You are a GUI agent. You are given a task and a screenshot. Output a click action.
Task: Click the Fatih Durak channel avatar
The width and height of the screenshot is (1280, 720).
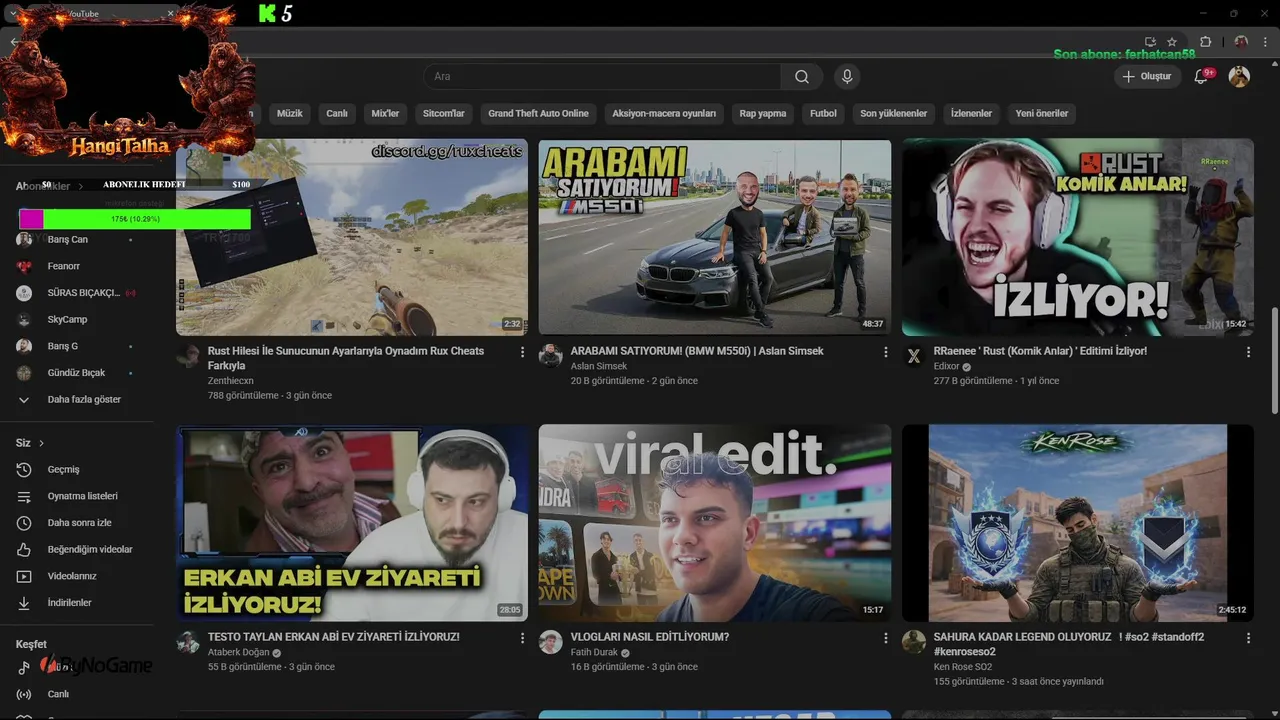(550, 642)
